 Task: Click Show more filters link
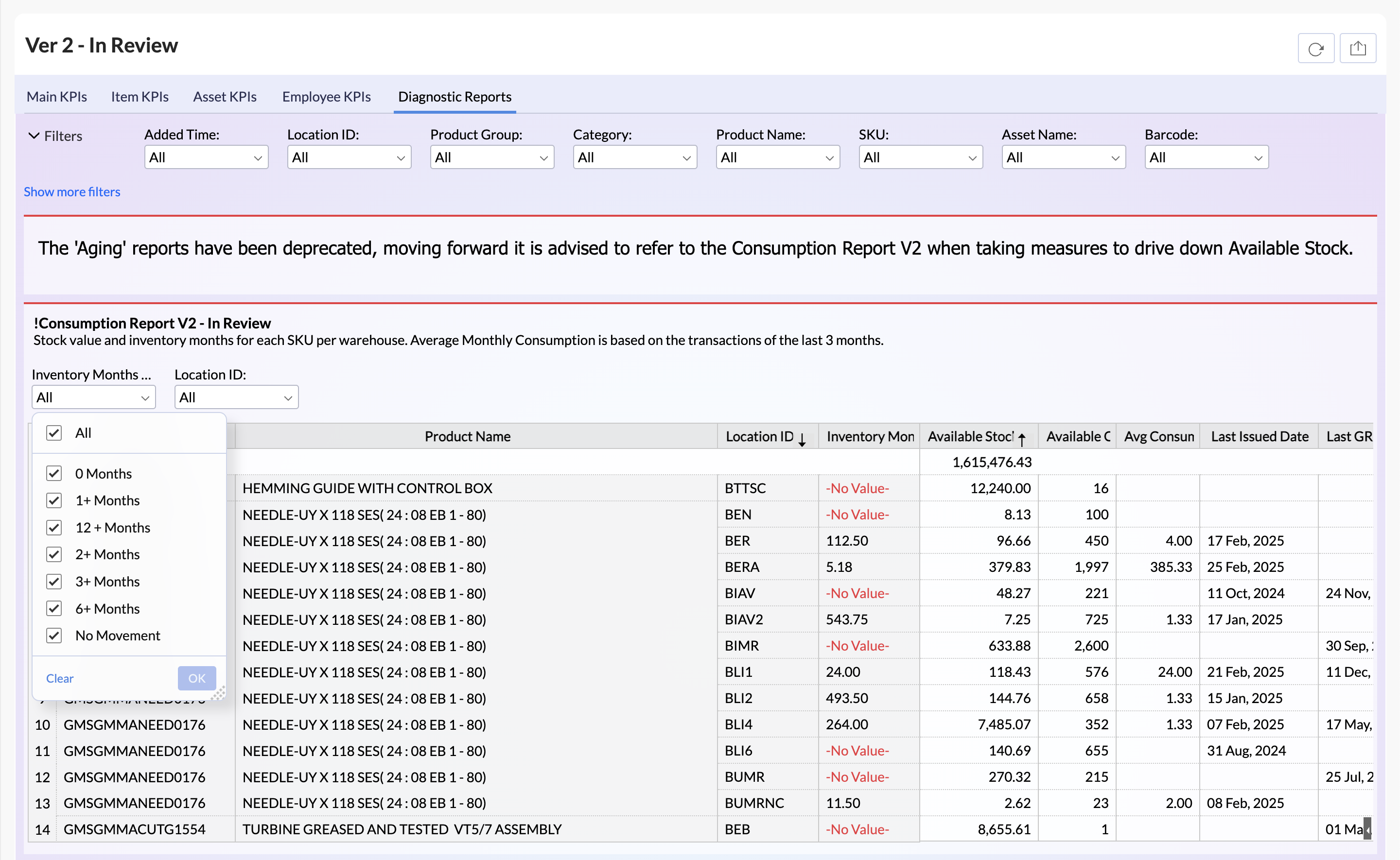[x=71, y=192]
